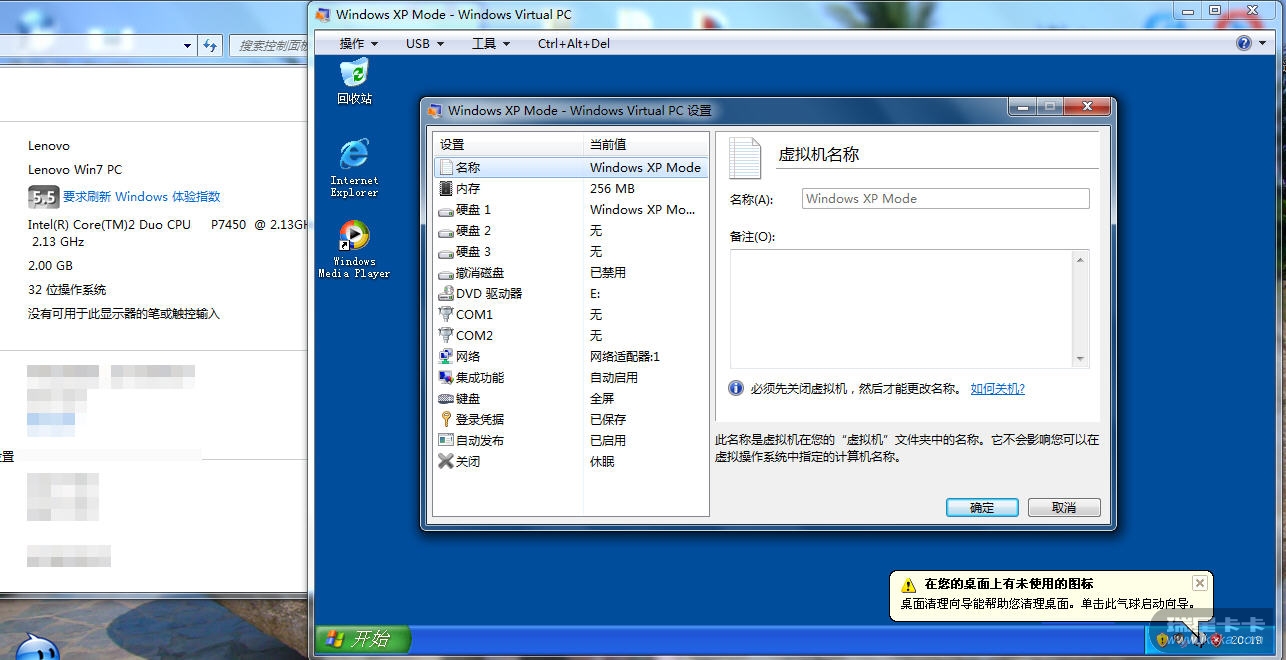Select the 自动发布 auto publish icon
The height and width of the screenshot is (660, 1286).
[x=446, y=441]
